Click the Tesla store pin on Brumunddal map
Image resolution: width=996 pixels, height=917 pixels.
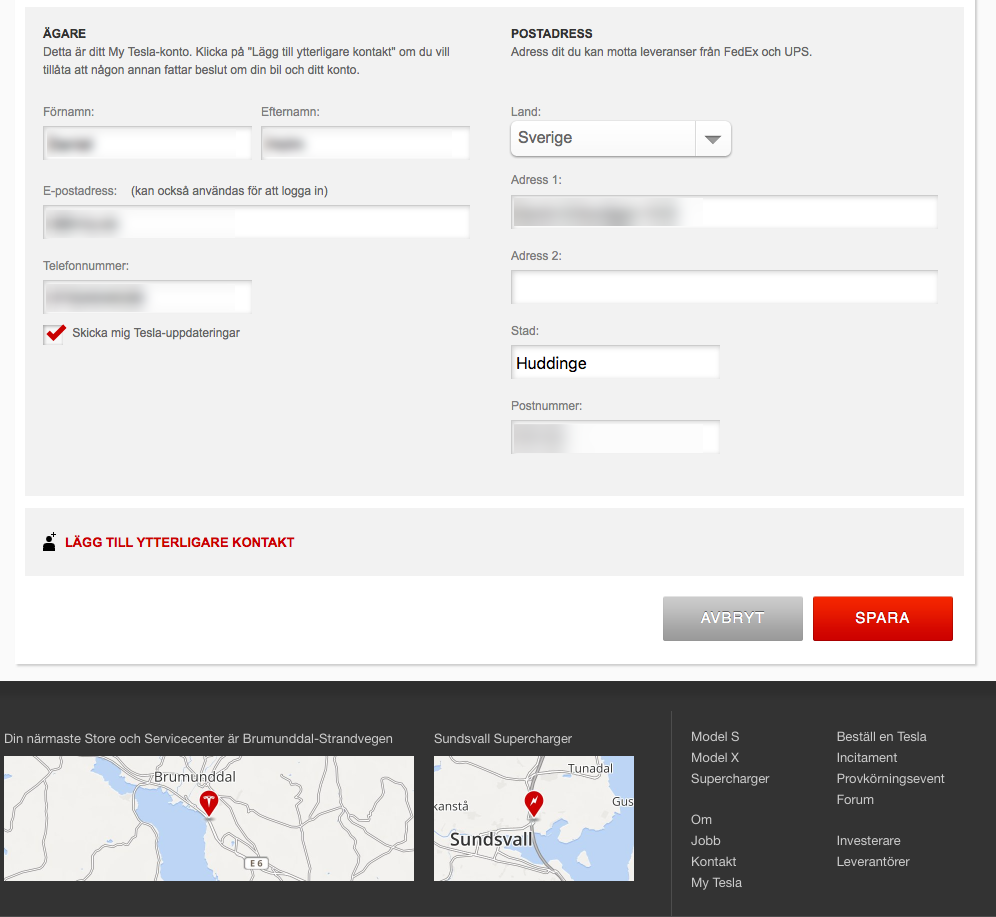[209, 803]
